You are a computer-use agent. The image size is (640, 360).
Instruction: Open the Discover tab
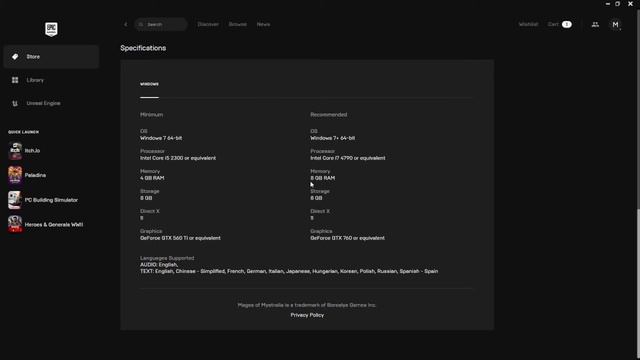[208, 24]
